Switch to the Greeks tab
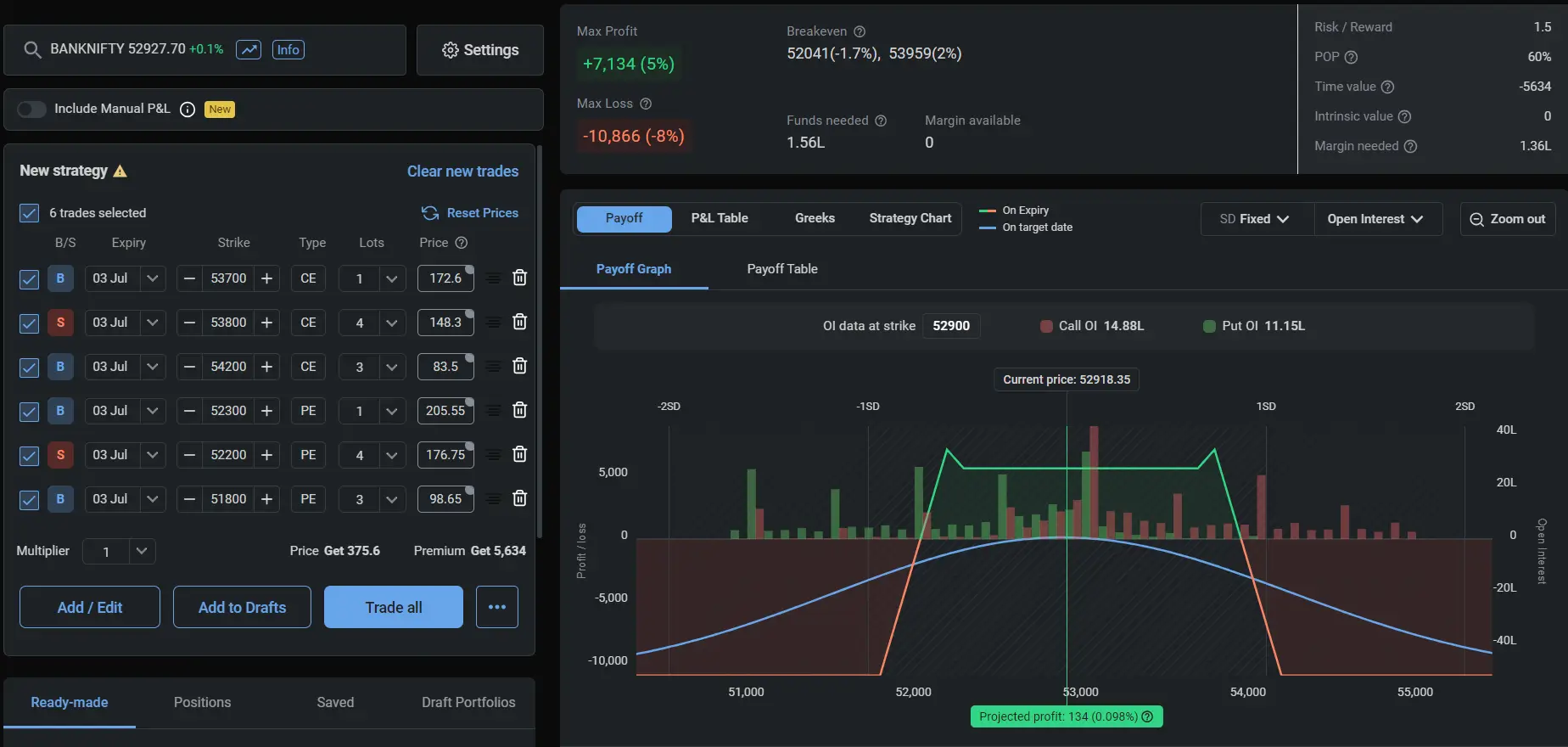 click(815, 218)
